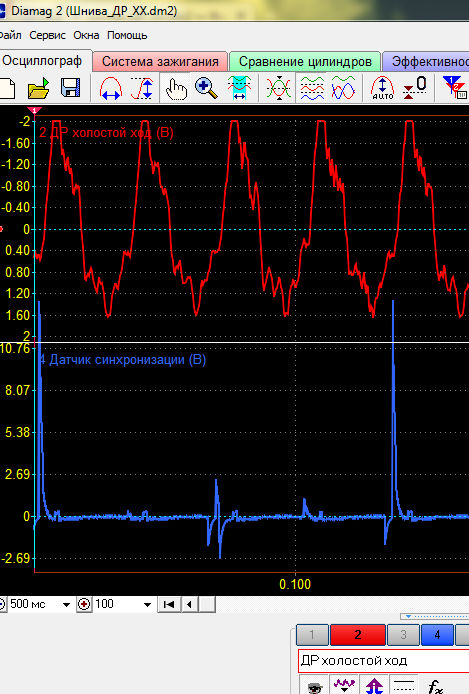Open the 500 мс timebase dropdown
Image resolution: width=469 pixels, height=694 pixels.
(x=66, y=605)
